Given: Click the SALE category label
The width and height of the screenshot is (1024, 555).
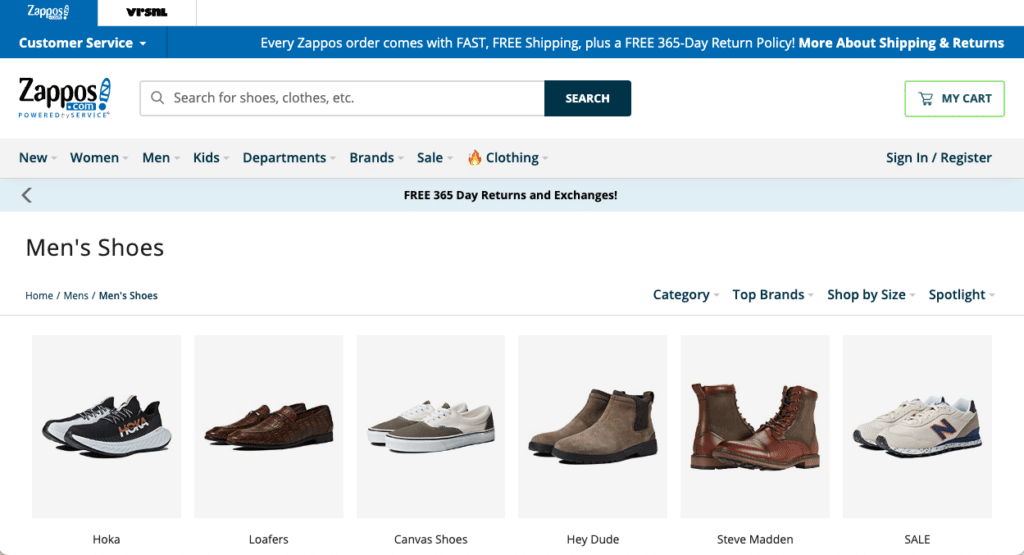Looking at the screenshot, I should [x=917, y=539].
